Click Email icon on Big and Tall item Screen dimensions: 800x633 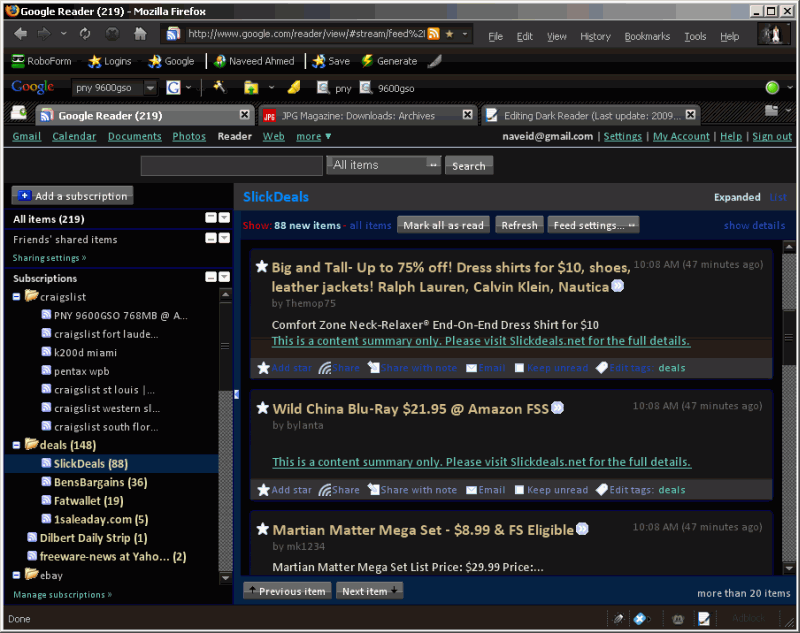coord(472,368)
